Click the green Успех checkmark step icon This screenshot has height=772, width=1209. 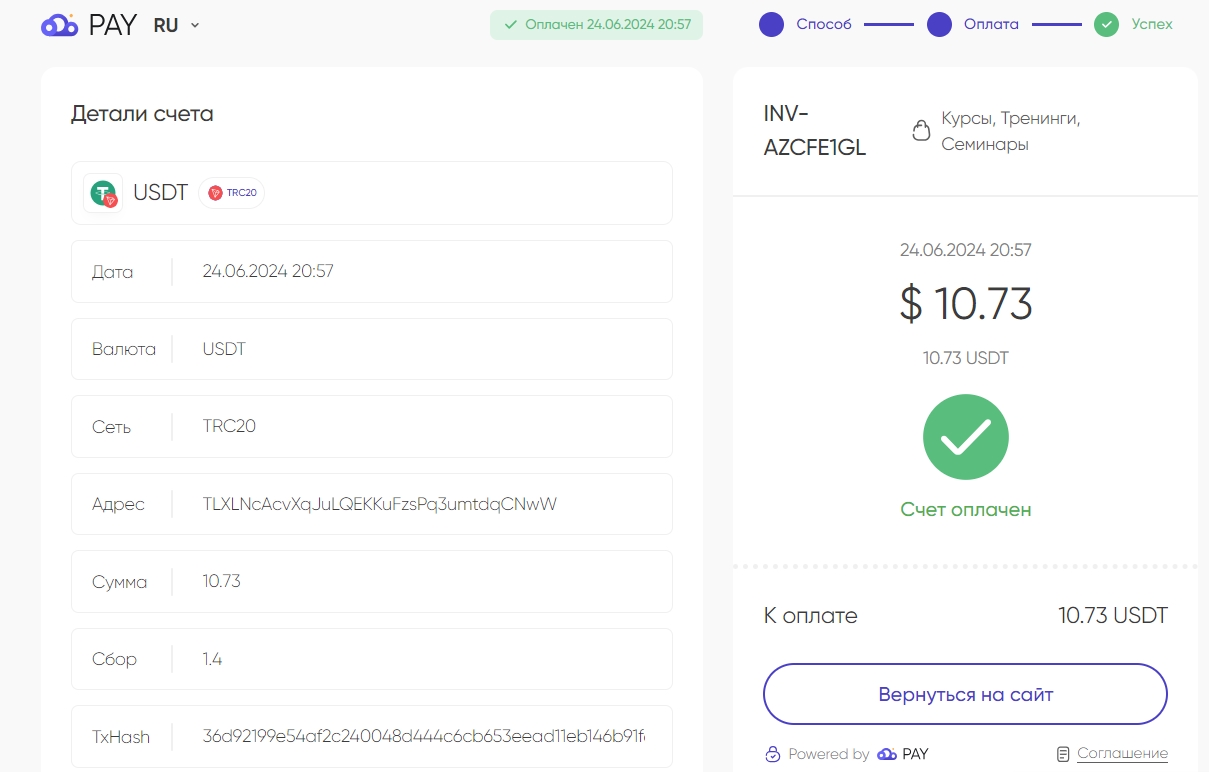click(x=1106, y=25)
